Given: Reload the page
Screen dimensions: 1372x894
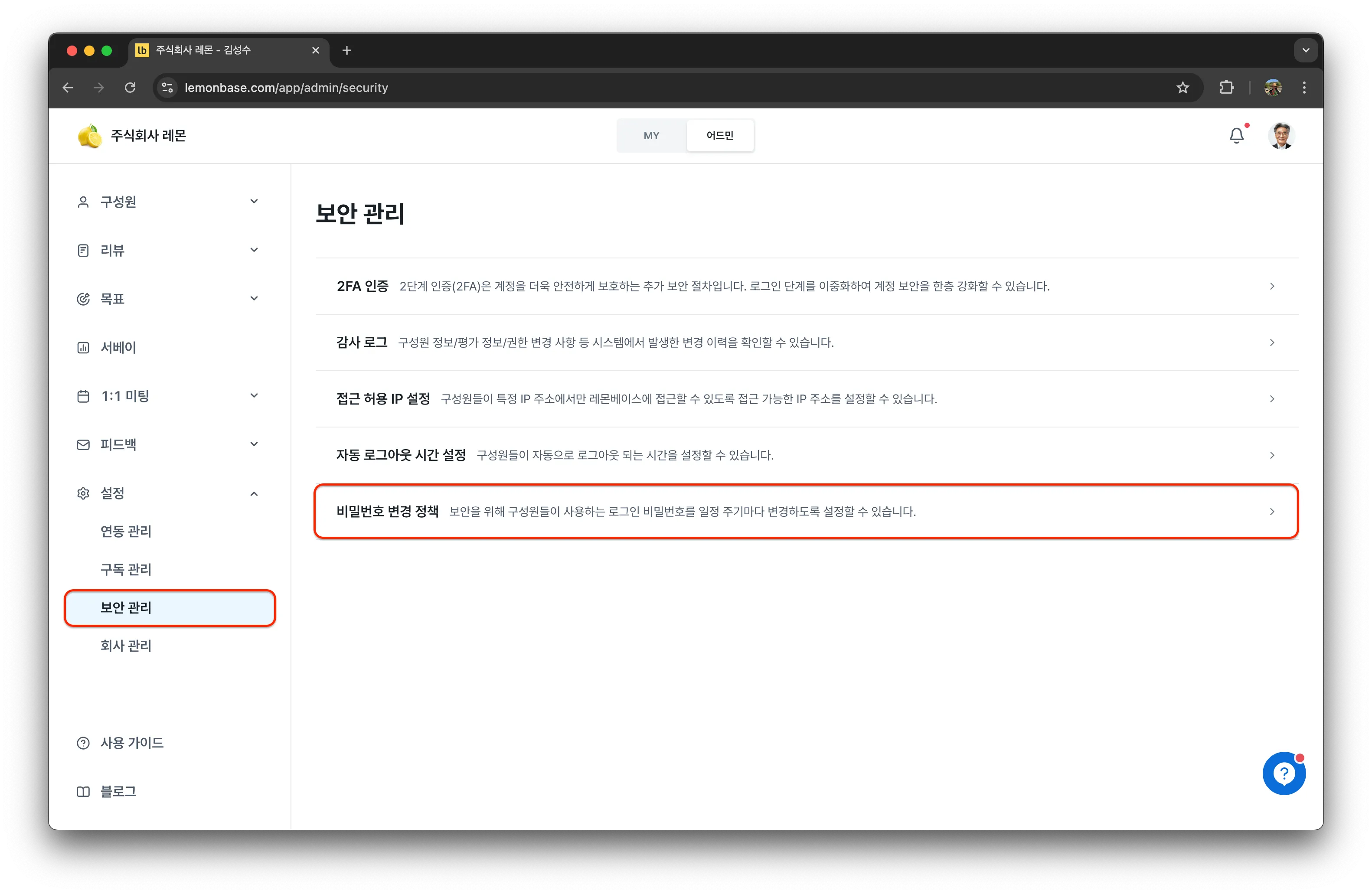Looking at the screenshot, I should point(130,88).
